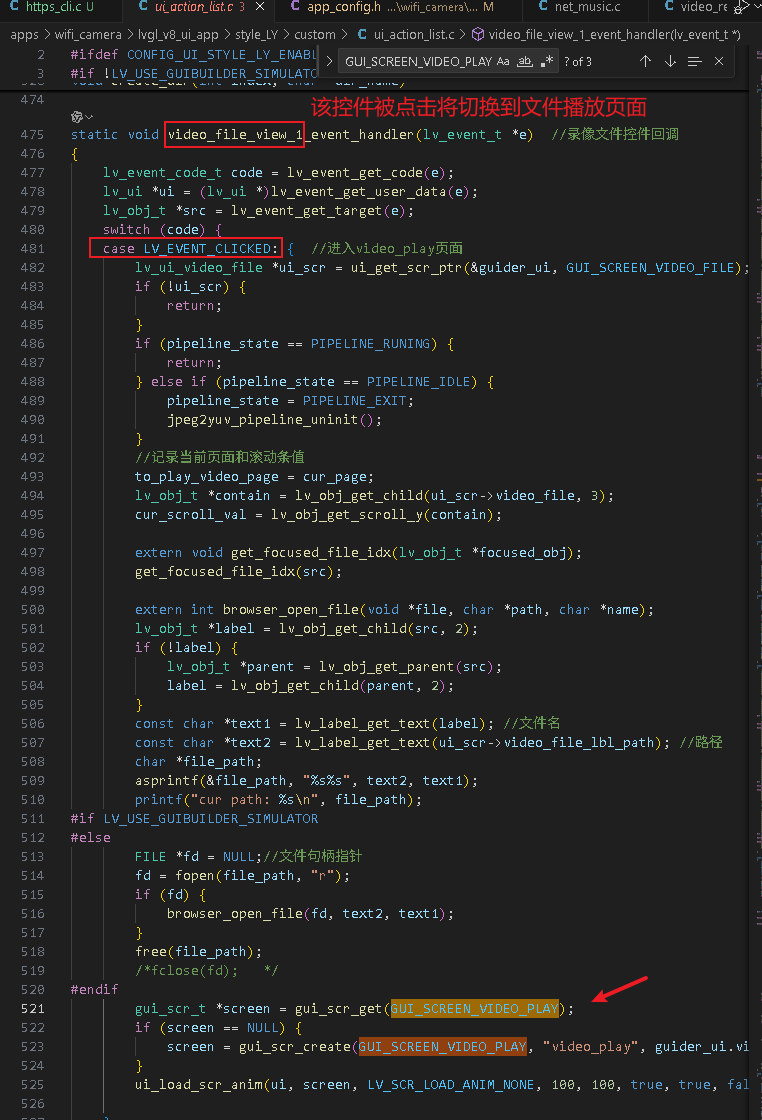Click '#else' on line 512
The image size is (762, 1120).
tap(91, 837)
